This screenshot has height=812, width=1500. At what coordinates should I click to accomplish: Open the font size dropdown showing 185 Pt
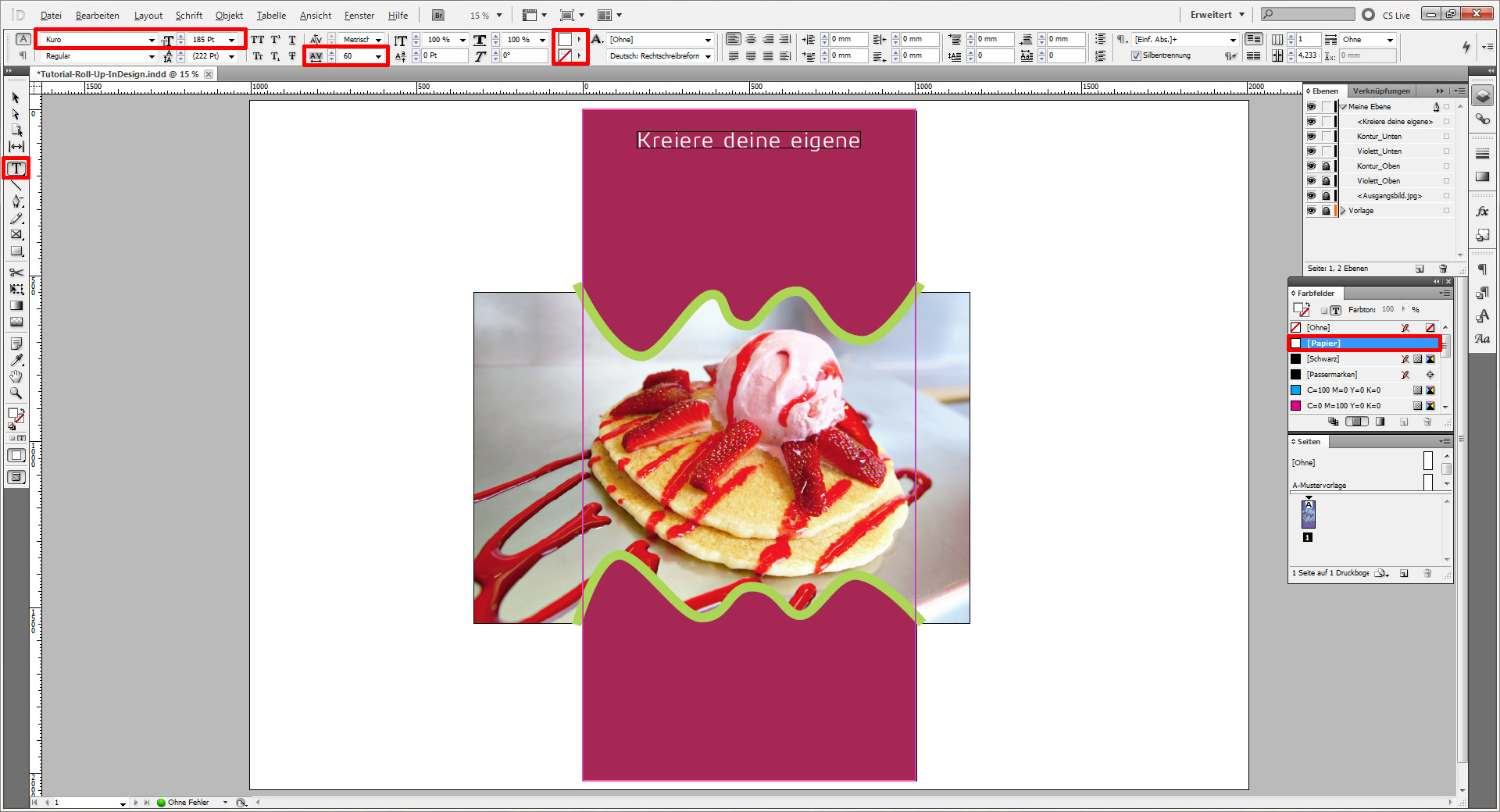(231, 39)
